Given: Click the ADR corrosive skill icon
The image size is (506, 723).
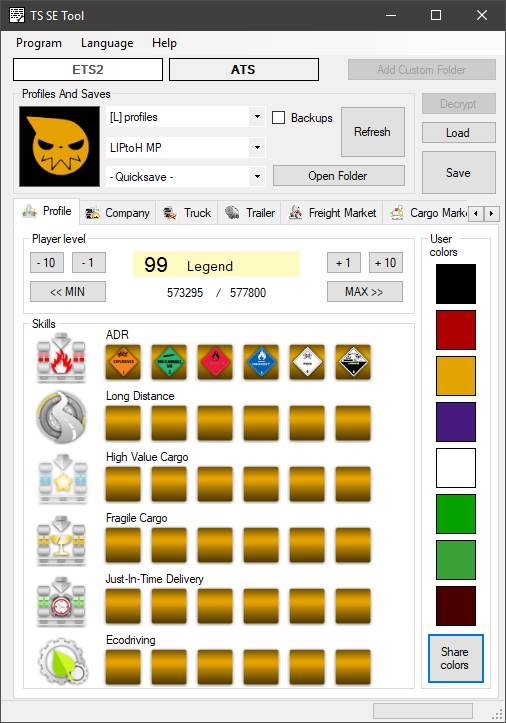Looking at the screenshot, I should 353,362.
